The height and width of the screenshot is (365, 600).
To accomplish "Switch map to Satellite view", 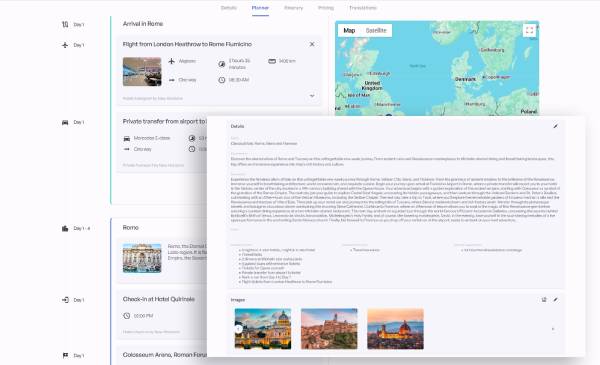I will (376, 31).
